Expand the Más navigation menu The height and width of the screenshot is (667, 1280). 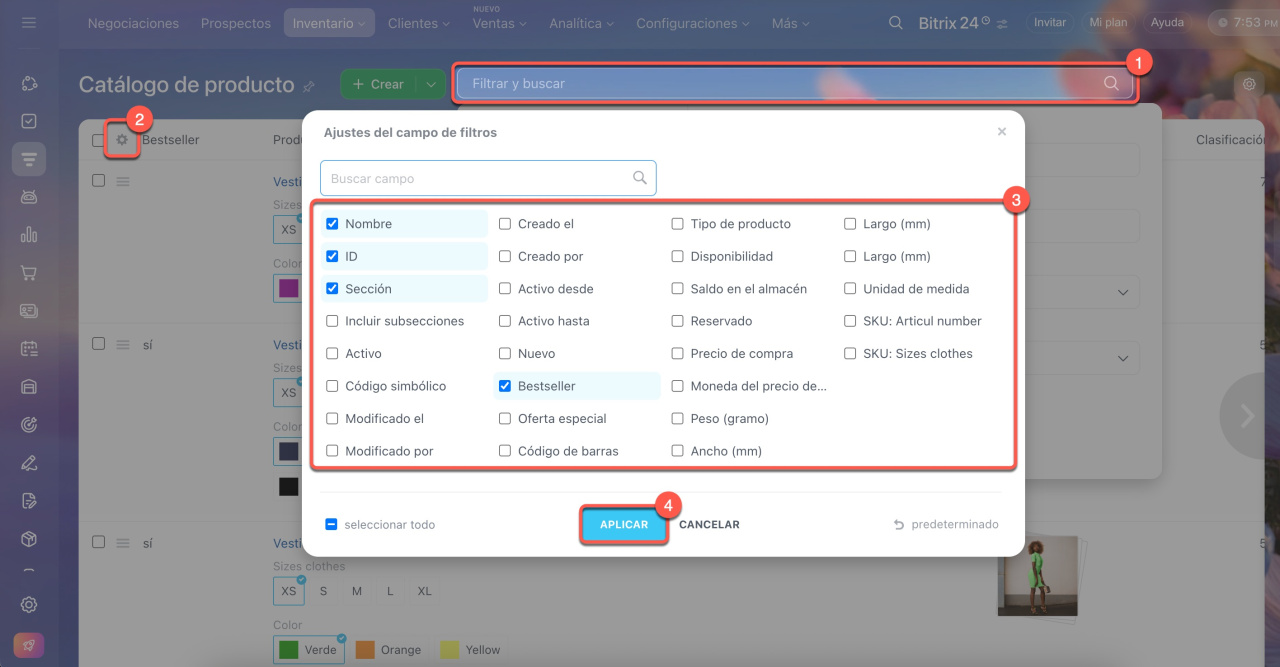[790, 23]
